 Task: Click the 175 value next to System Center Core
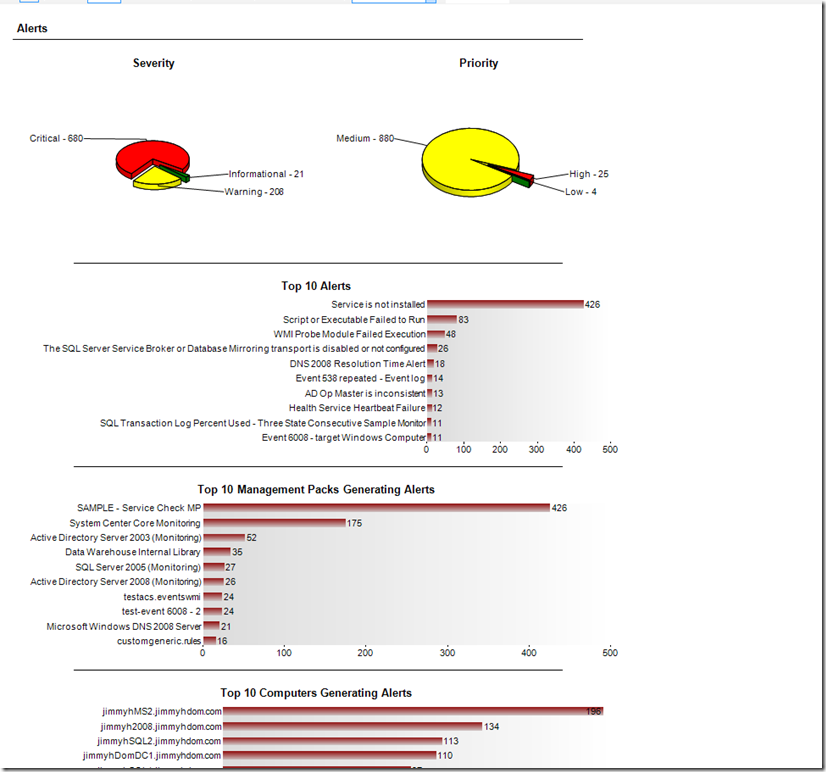355,523
